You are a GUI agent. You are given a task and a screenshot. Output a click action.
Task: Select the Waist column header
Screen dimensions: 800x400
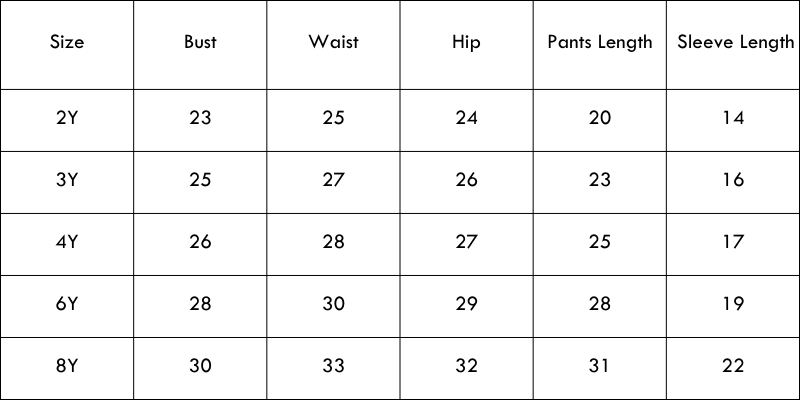333,43
